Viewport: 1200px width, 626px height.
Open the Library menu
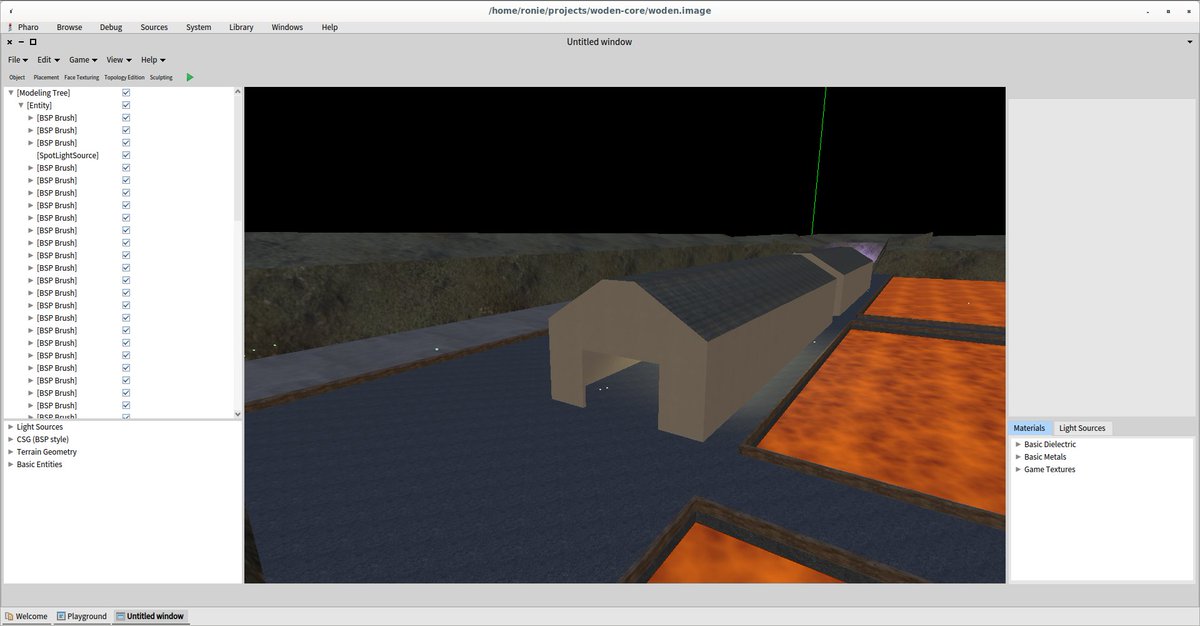click(x=241, y=27)
